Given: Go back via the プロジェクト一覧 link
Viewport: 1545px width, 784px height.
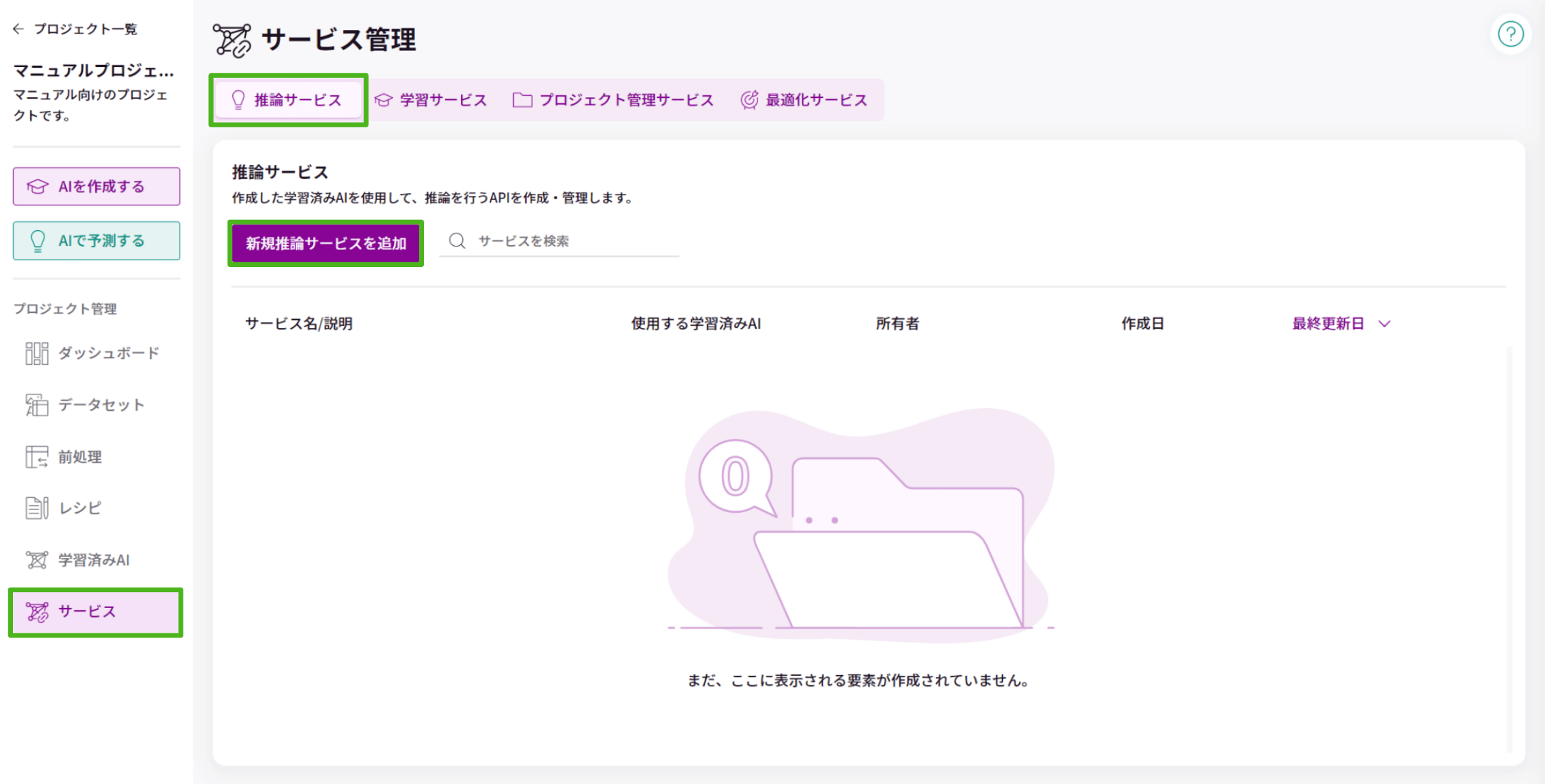Looking at the screenshot, I should pyautogui.click(x=86, y=29).
